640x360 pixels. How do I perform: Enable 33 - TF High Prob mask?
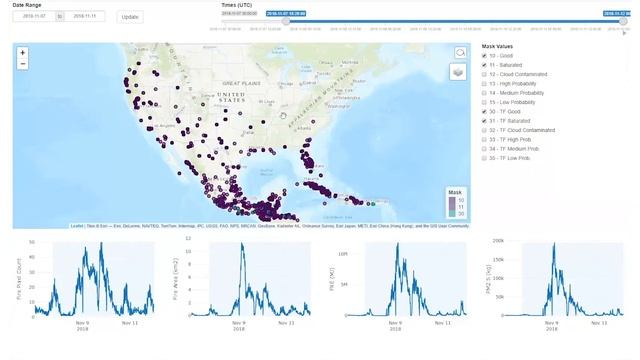[484, 140]
